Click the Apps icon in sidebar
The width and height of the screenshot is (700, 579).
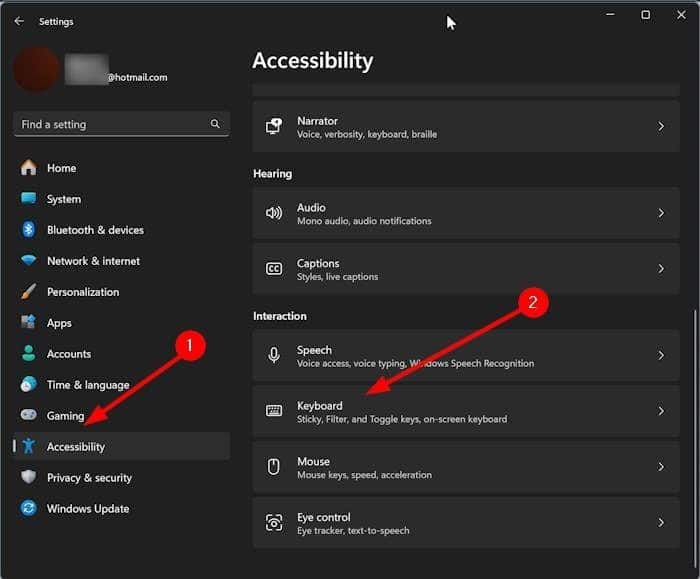tap(29, 322)
